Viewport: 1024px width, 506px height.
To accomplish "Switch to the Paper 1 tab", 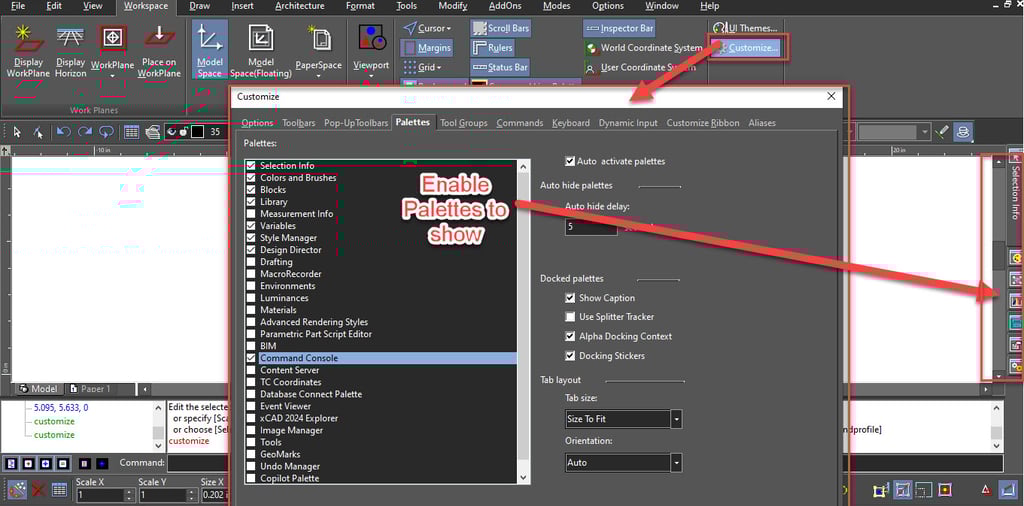I will [90, 389].
